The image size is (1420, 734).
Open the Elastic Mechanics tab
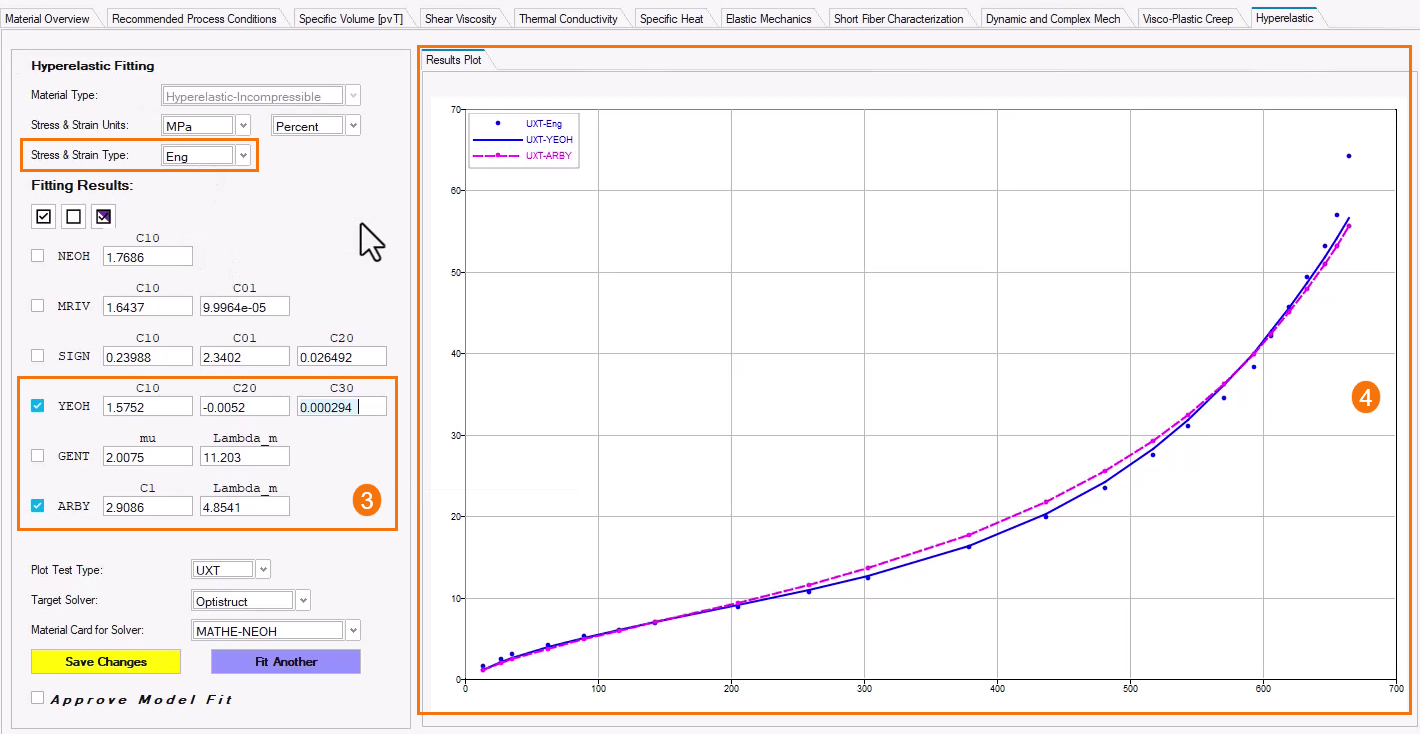click(x=768, y=18)
